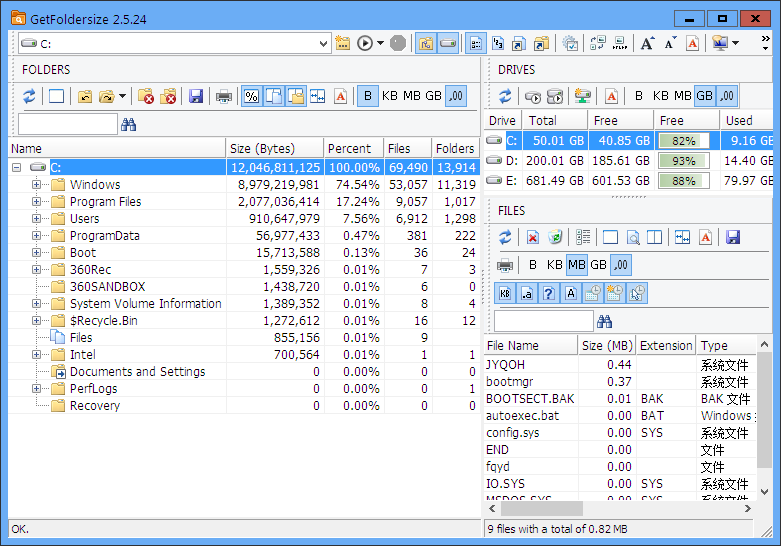Viewport: 781px width, 546px height.
Task: Open the drive path combo box dropdown
Action: tap(323, 44)
